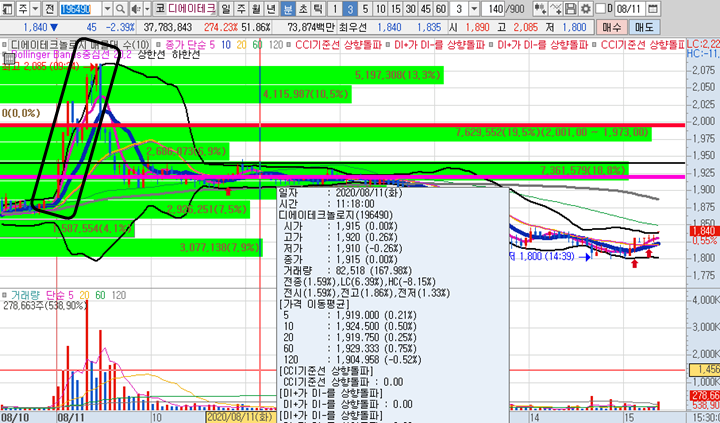This screenshot has width=720, height=423.
Task: Set interval to 10 minutes
Action: tap(381, 8)
